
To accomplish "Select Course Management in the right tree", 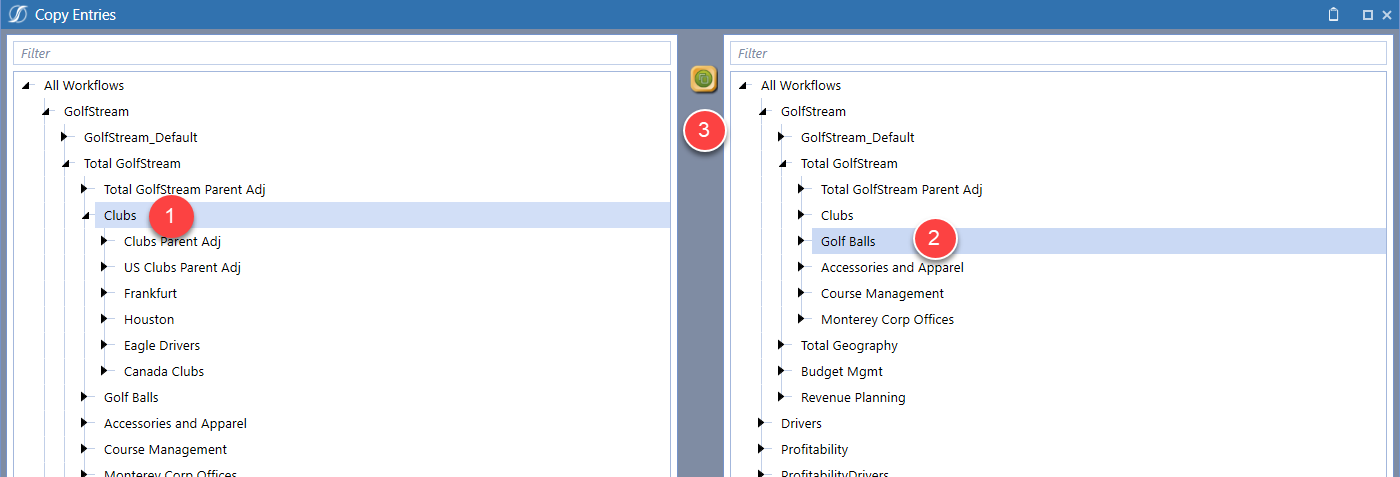I will coord(882,293).
